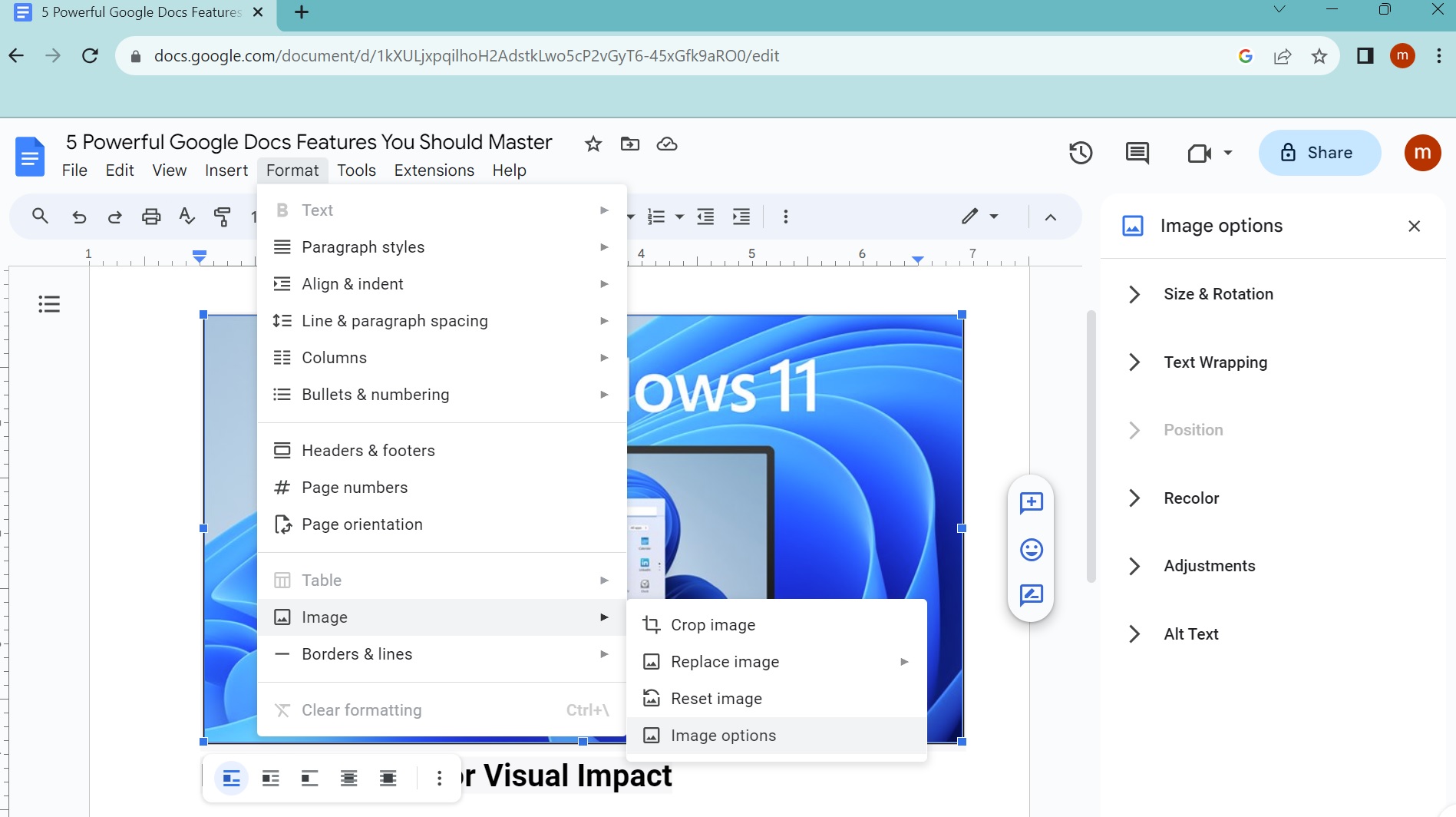Click the Decrease indent icon

point(705,217)
